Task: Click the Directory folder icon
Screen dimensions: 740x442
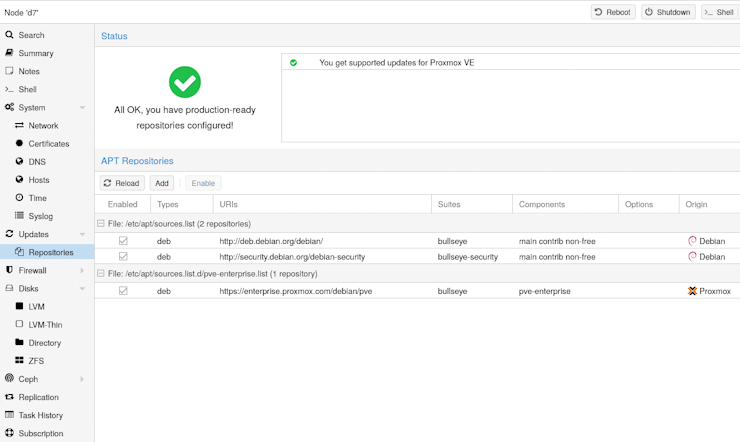Action: pos(19,342)
